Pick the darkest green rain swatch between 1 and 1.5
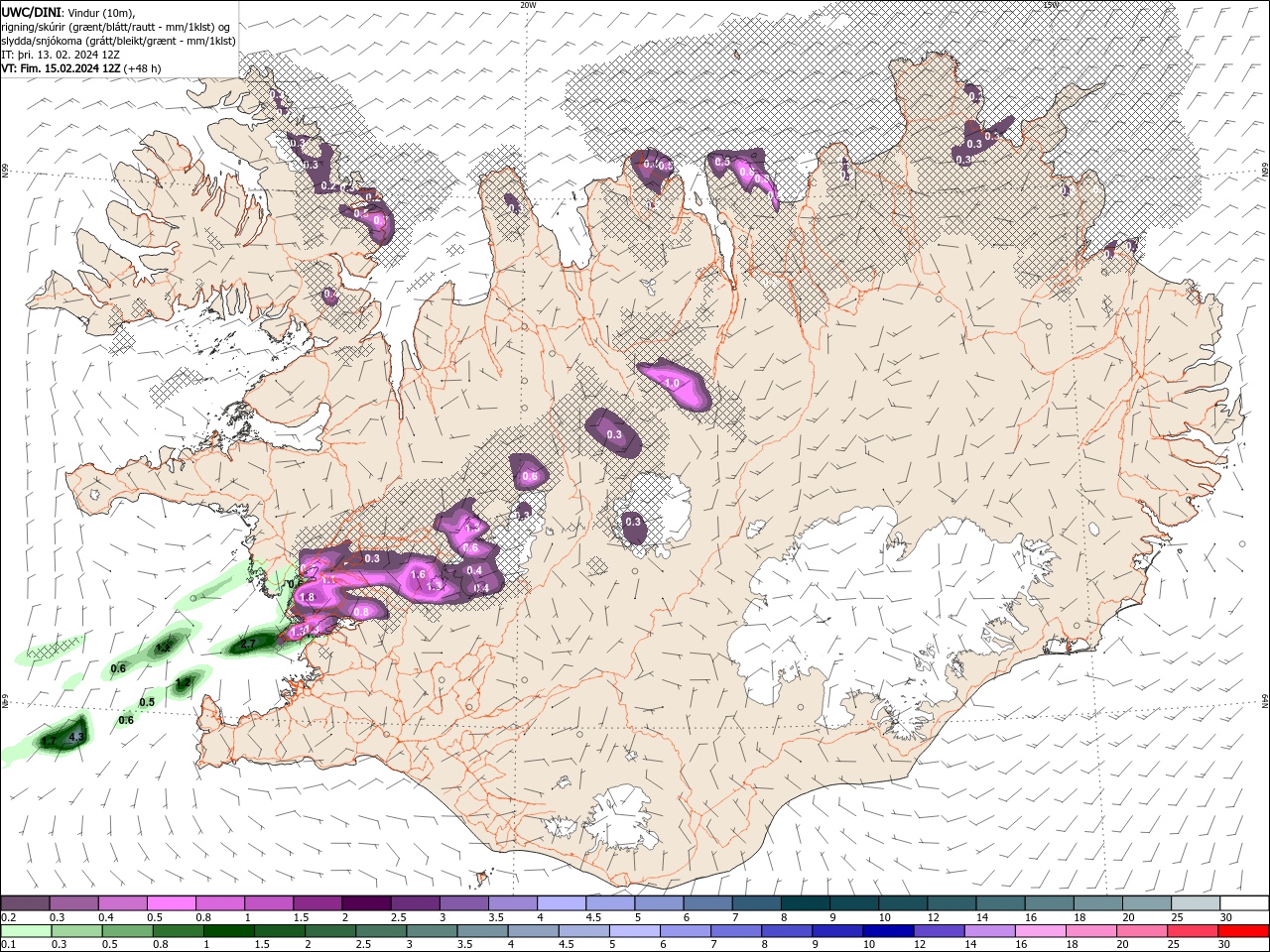The height and width of the screenshot is (952, 1270). 227,931
